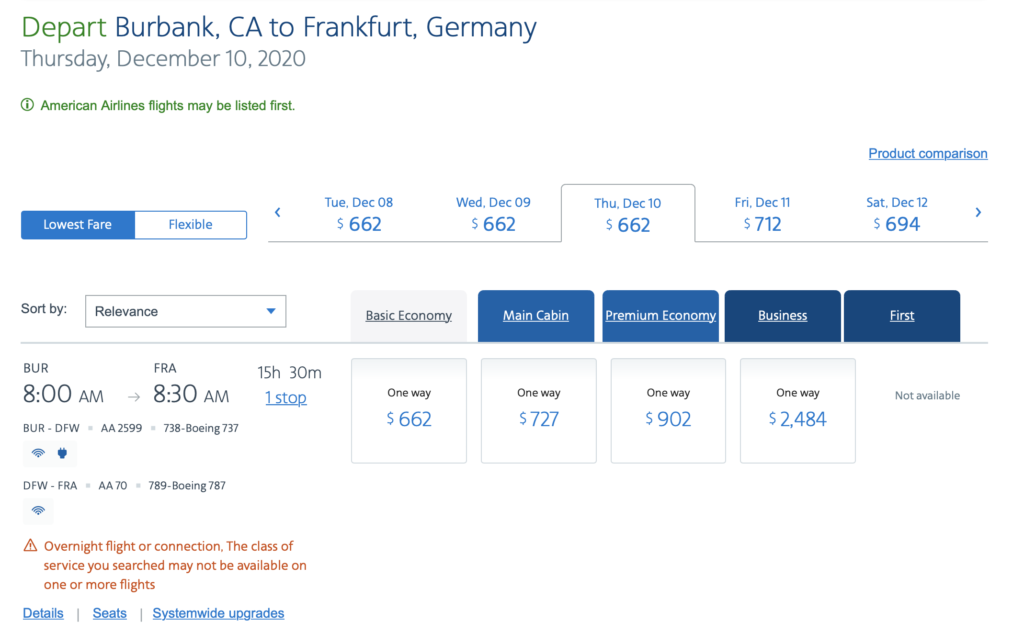
Task: Open Systemwide upgrades information
Action: click(x=218, y=613)
